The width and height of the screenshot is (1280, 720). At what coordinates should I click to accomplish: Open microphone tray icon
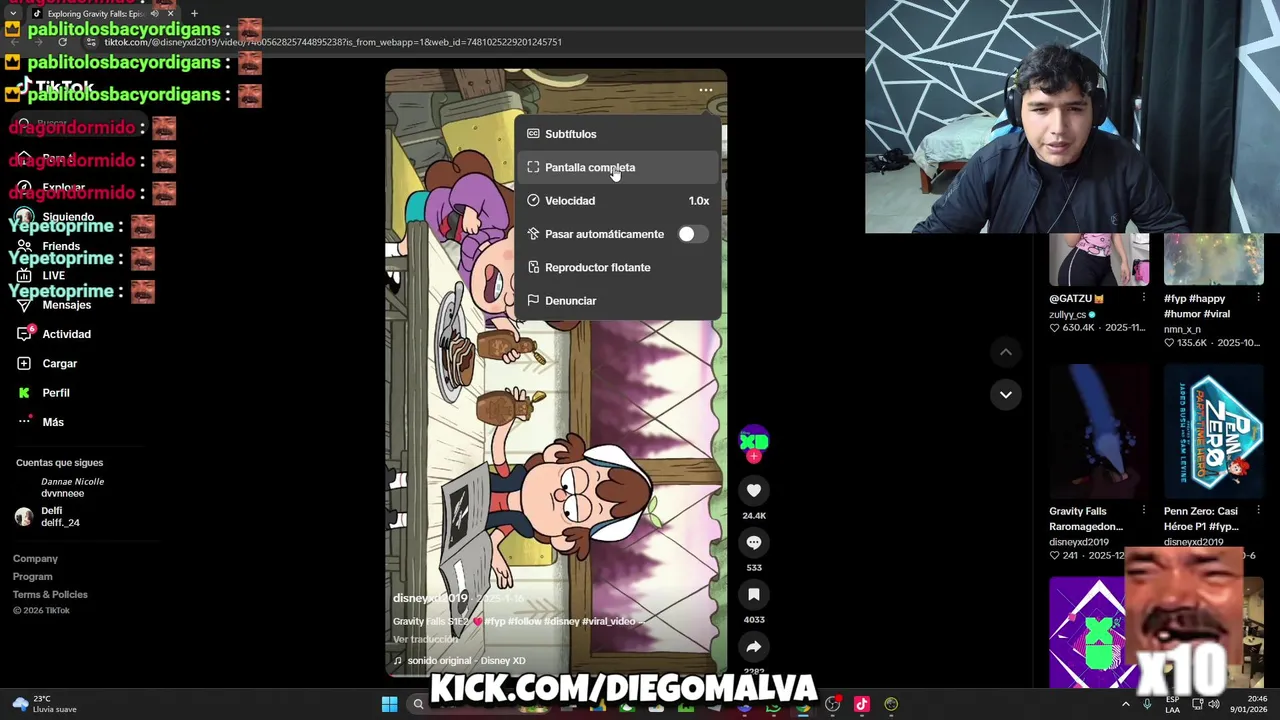coord(1147,704)
